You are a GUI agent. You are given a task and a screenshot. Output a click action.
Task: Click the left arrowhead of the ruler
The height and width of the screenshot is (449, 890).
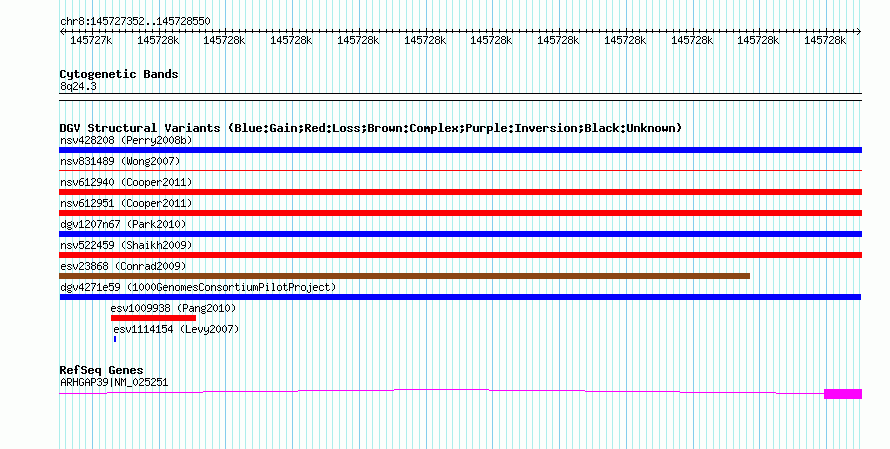(62, 32)
